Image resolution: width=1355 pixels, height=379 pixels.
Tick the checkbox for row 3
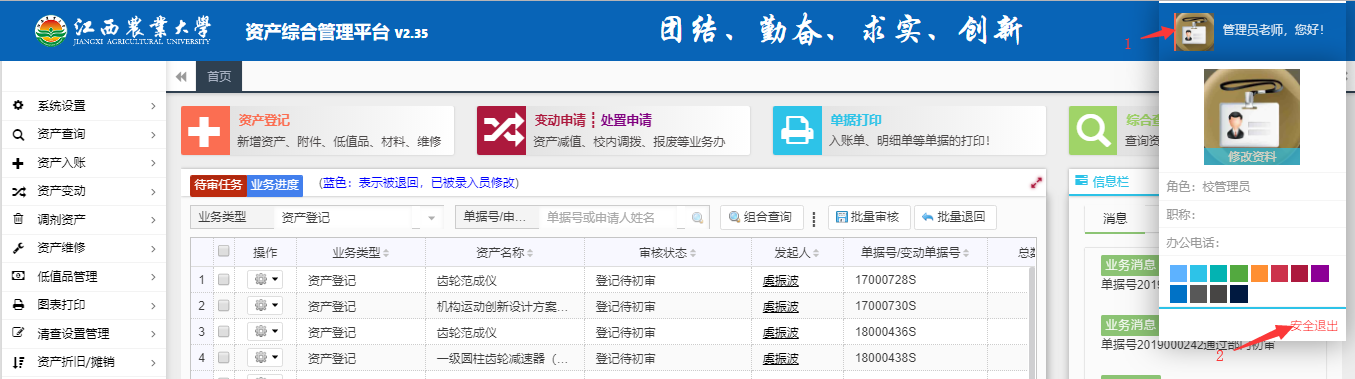pos(224,332)
